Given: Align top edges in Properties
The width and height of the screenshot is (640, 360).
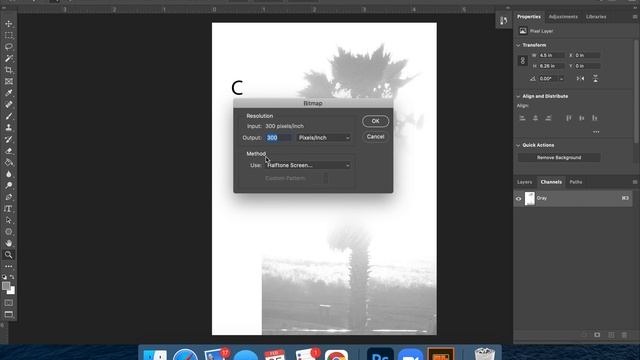Looking at the screenshot, I should (569, 118).
